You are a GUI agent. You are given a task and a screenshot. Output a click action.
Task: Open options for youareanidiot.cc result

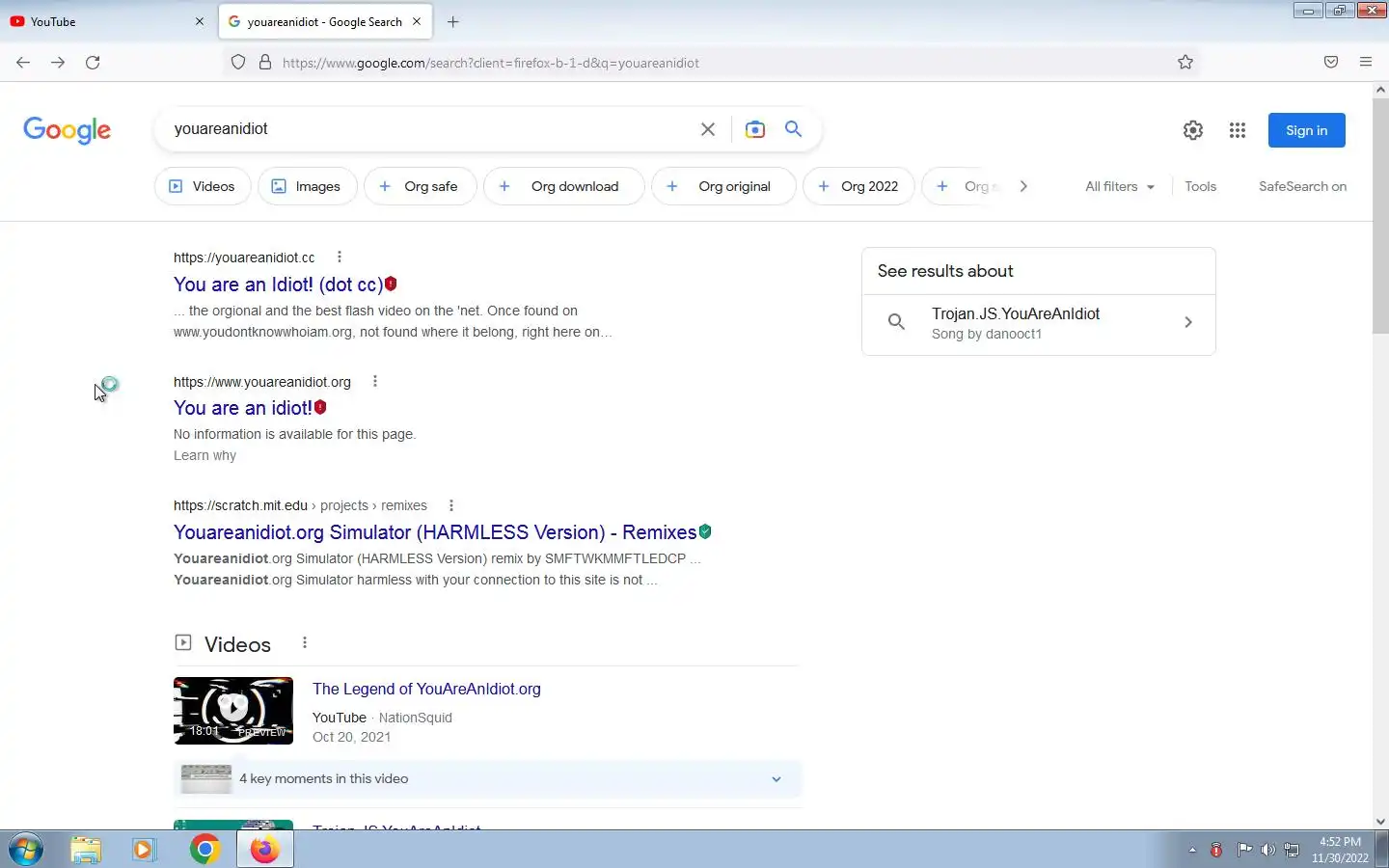pos(339,258)
